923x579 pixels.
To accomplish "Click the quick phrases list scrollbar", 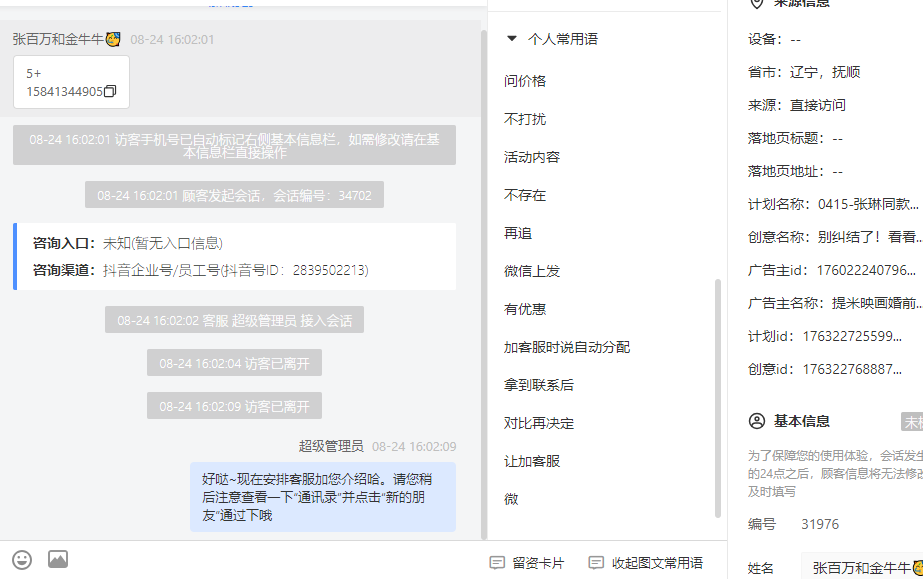I will pyautogui.click(x=718, y=398).
